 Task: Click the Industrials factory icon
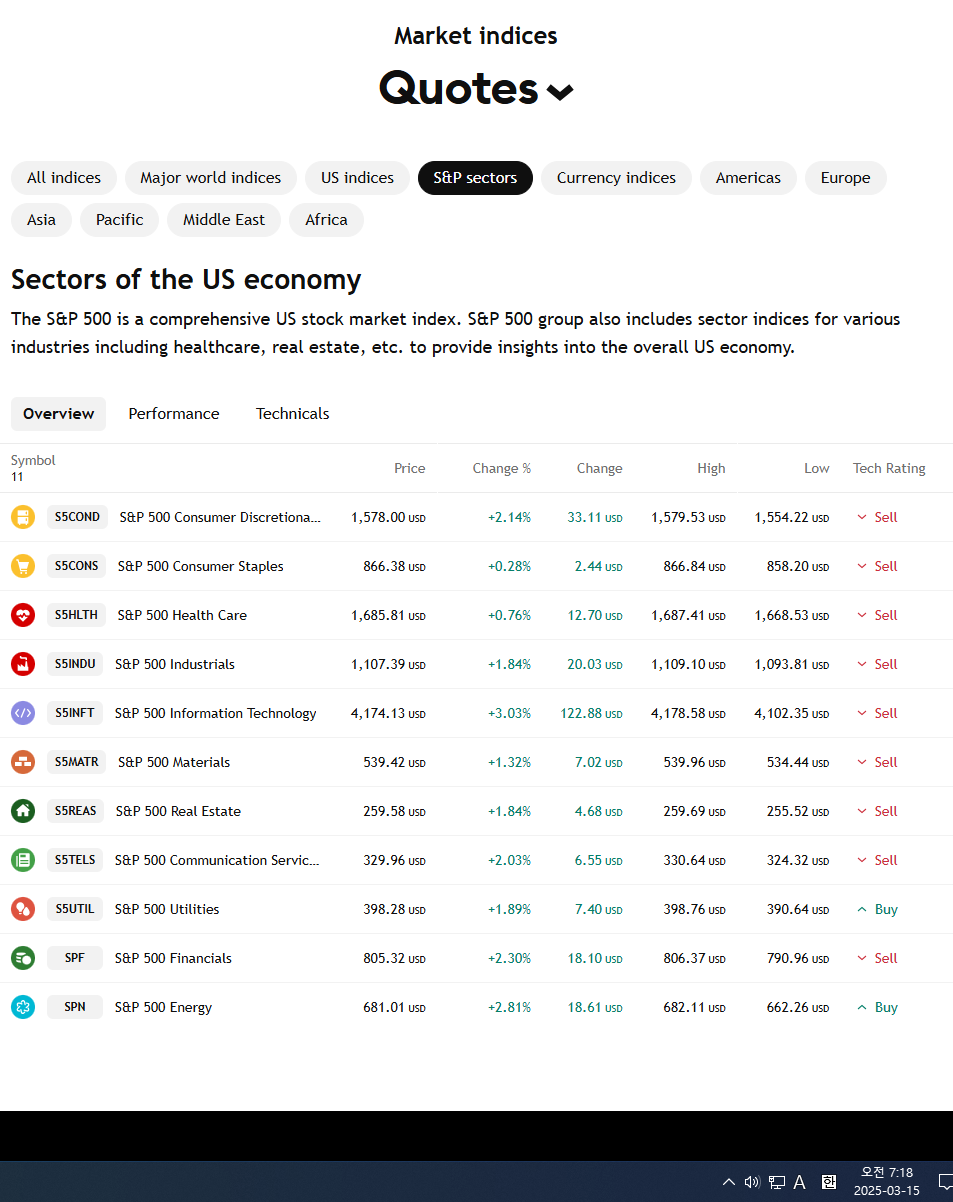(23, 664)
